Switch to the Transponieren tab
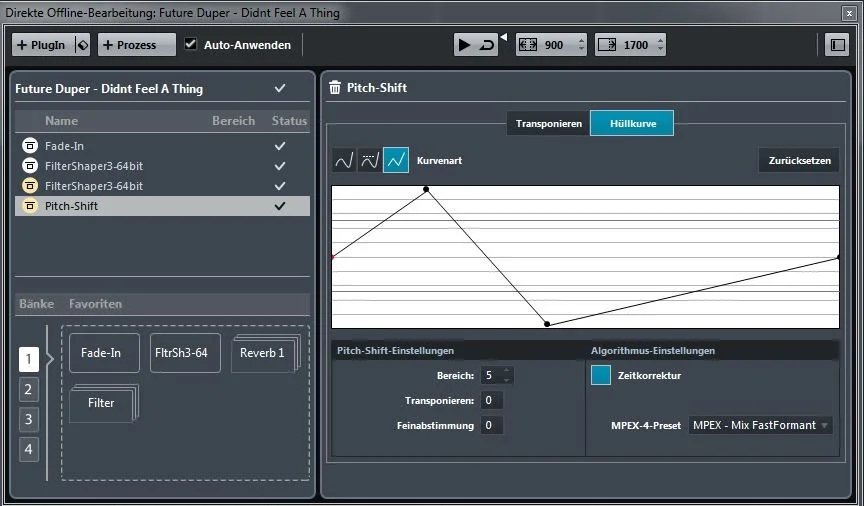The height and width of the screenshot is (506, 864). coord(548,123)
